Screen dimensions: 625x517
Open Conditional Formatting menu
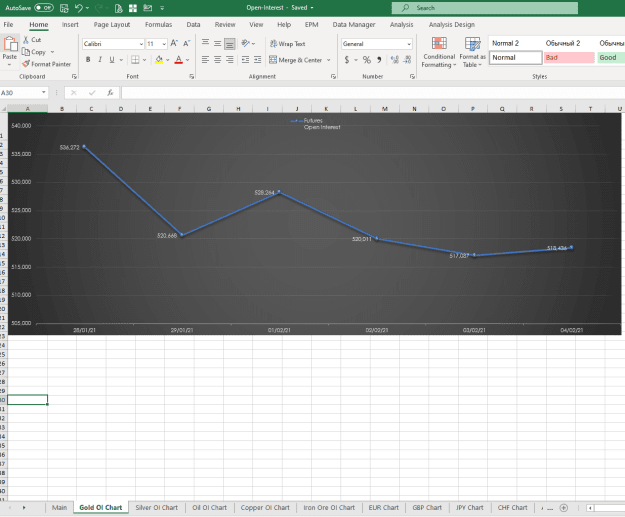pyautogui.click(x=439, y=52)
